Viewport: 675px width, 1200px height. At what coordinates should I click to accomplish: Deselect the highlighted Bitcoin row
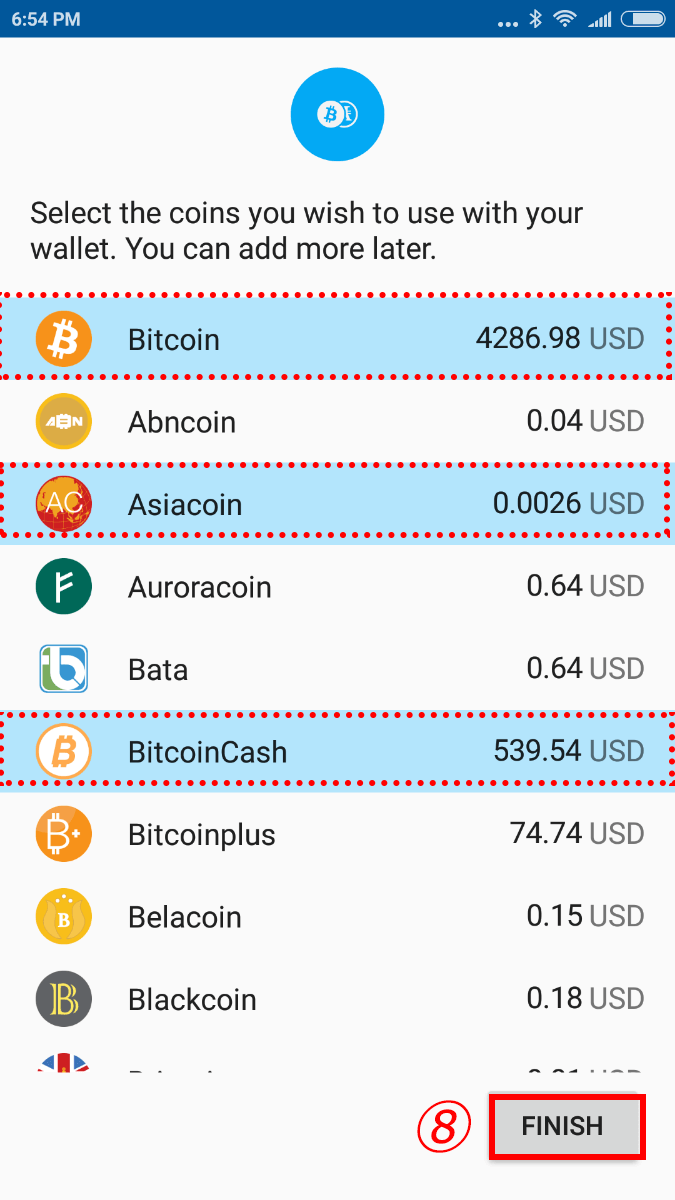[x=337, y=339]
